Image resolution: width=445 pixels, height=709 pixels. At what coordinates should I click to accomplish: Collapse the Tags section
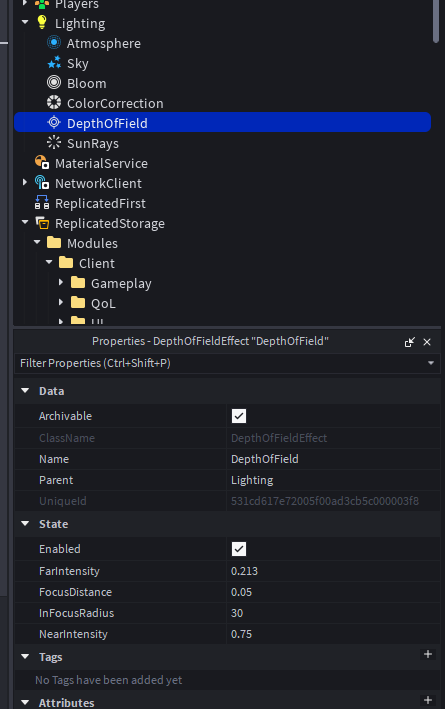tap(25, 657)
